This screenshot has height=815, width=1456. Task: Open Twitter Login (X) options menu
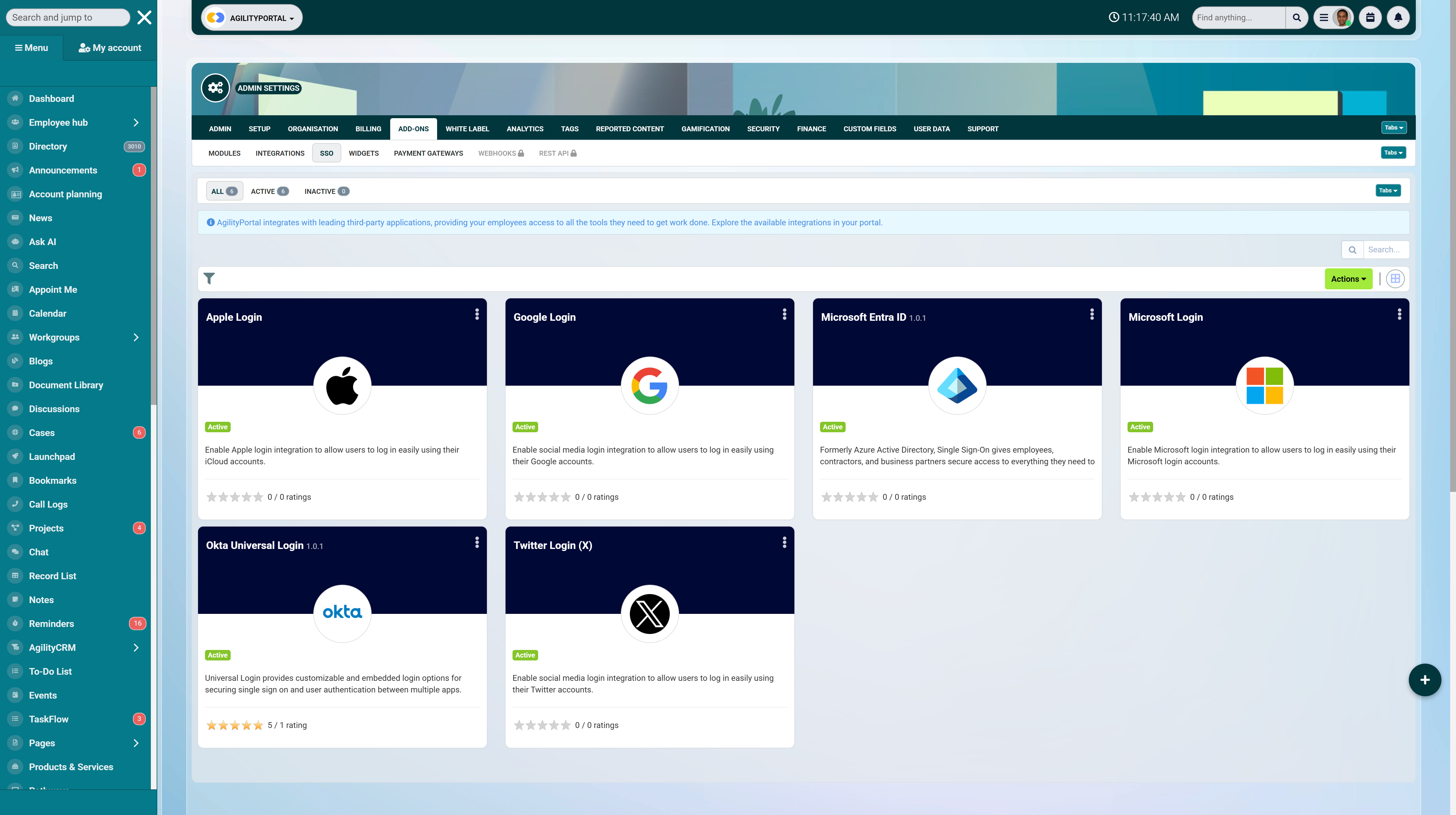click(784, 543)
